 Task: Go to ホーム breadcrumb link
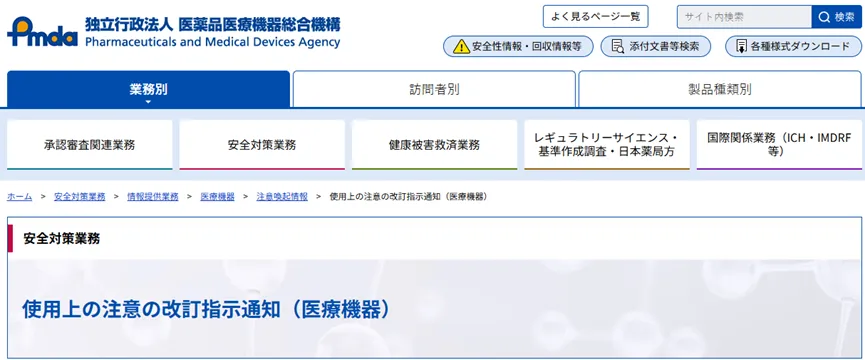tap(19, 197)
